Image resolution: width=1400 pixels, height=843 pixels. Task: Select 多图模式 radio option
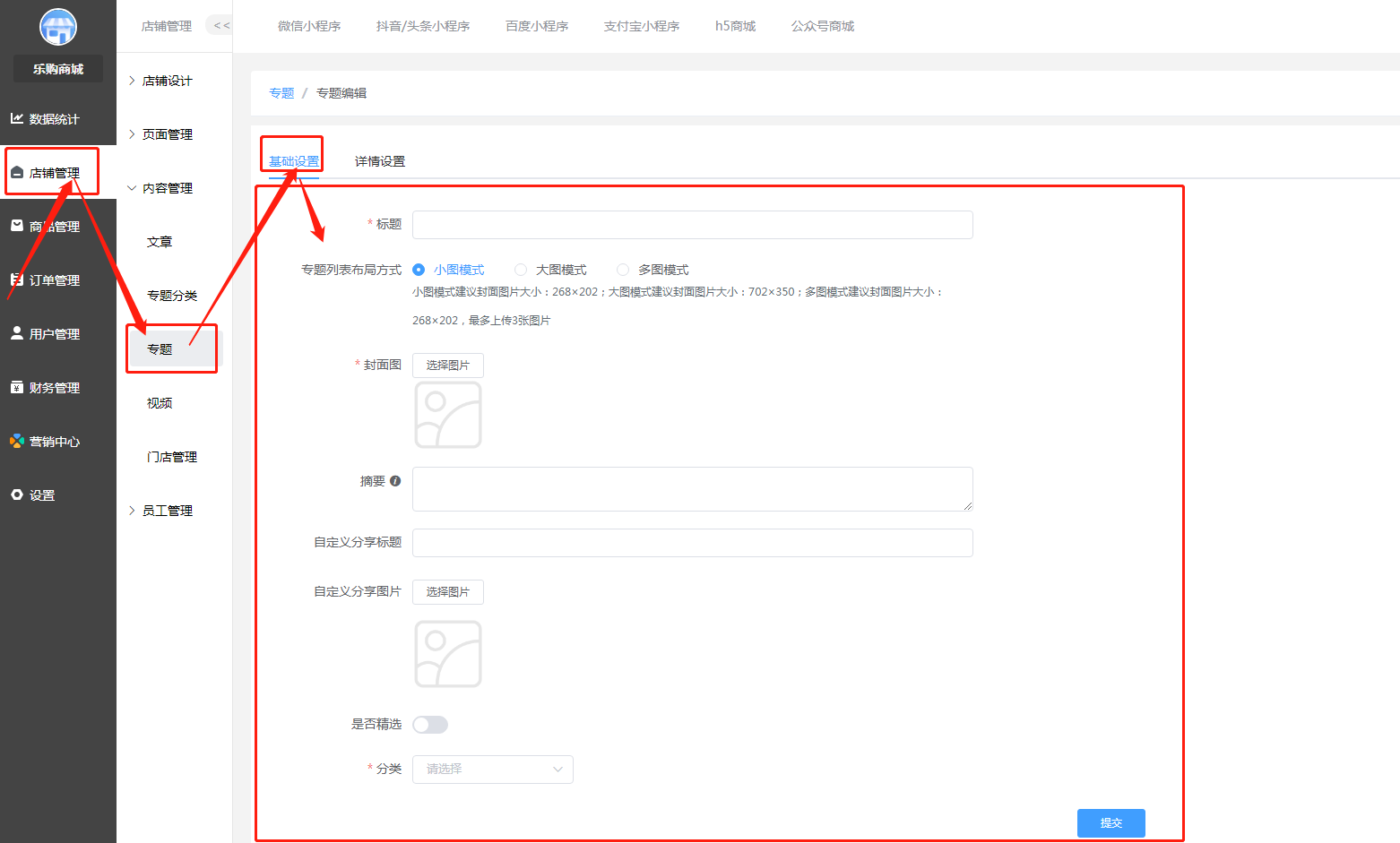pos(623,270)
